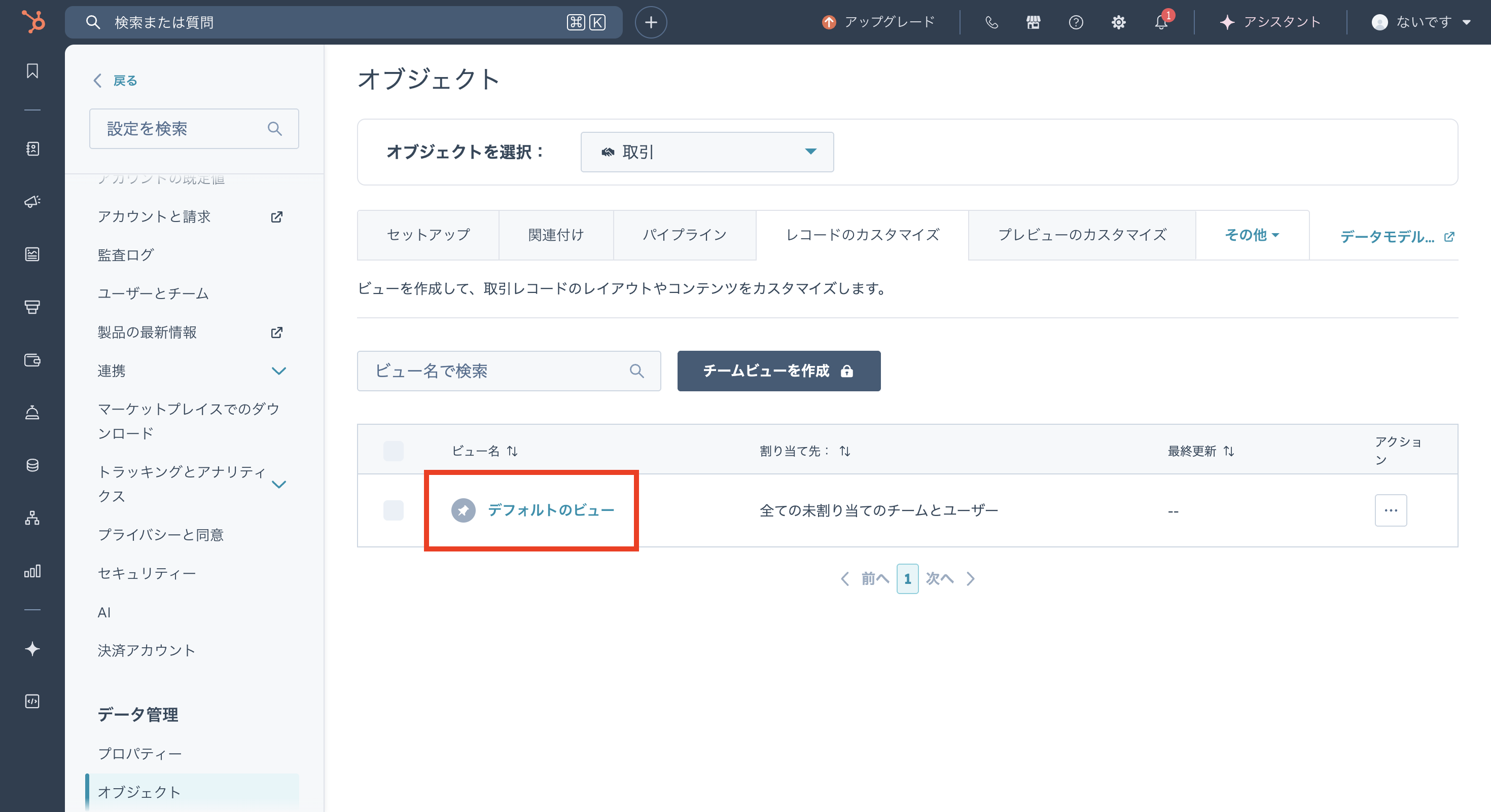Open the 取引 object selector dropdown
The height and width of the screenshot is (812, 1491).
pos(707,152)
